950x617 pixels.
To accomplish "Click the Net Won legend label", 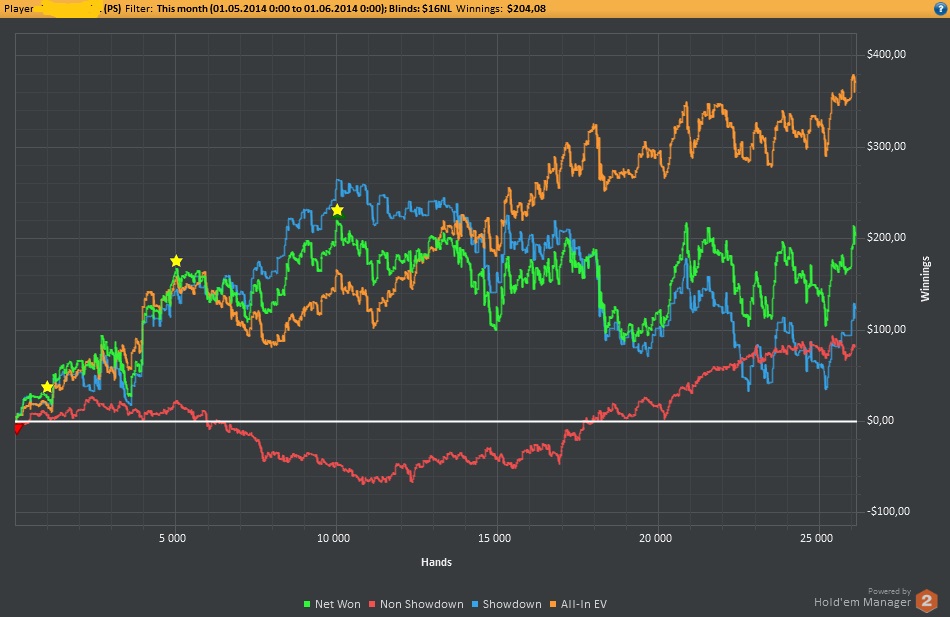I will (337, 604).
